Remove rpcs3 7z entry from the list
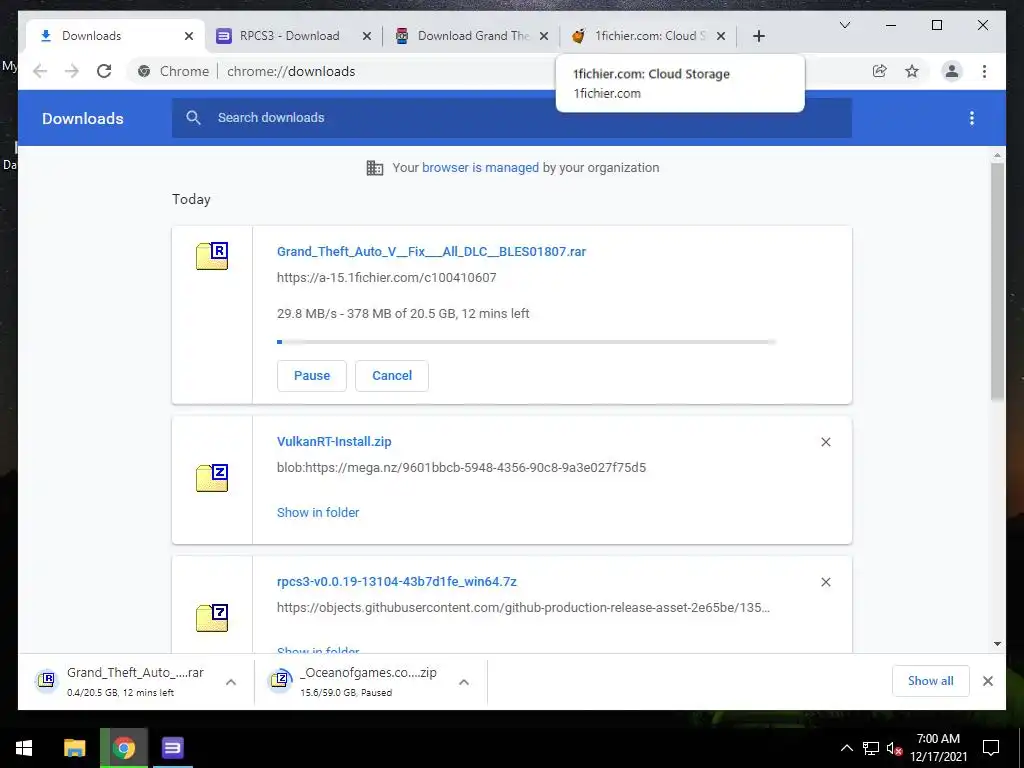Screen dimensions: 1024x768 [825, 582]
